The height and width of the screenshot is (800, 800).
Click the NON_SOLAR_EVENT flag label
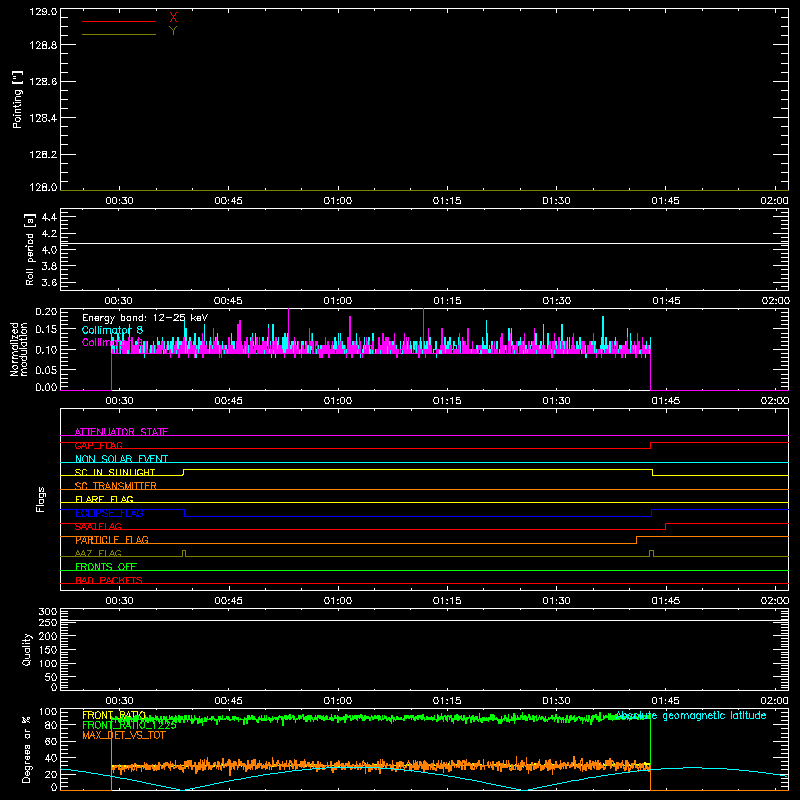121,459
